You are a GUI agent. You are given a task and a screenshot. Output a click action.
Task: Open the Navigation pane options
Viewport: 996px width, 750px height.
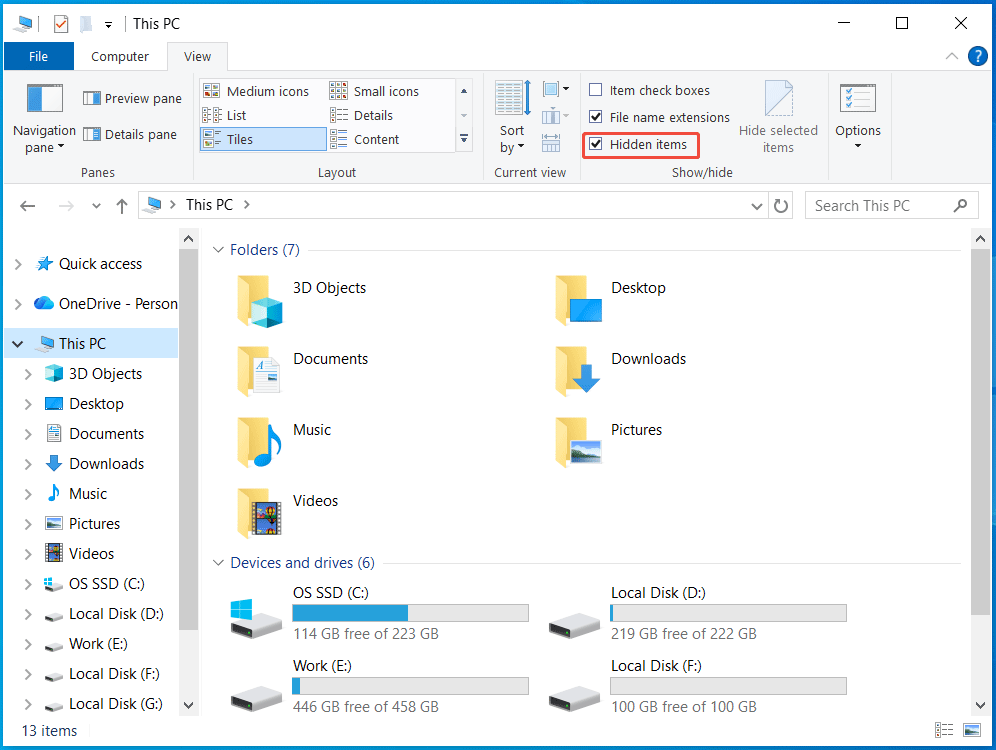[x=44, y=119]
